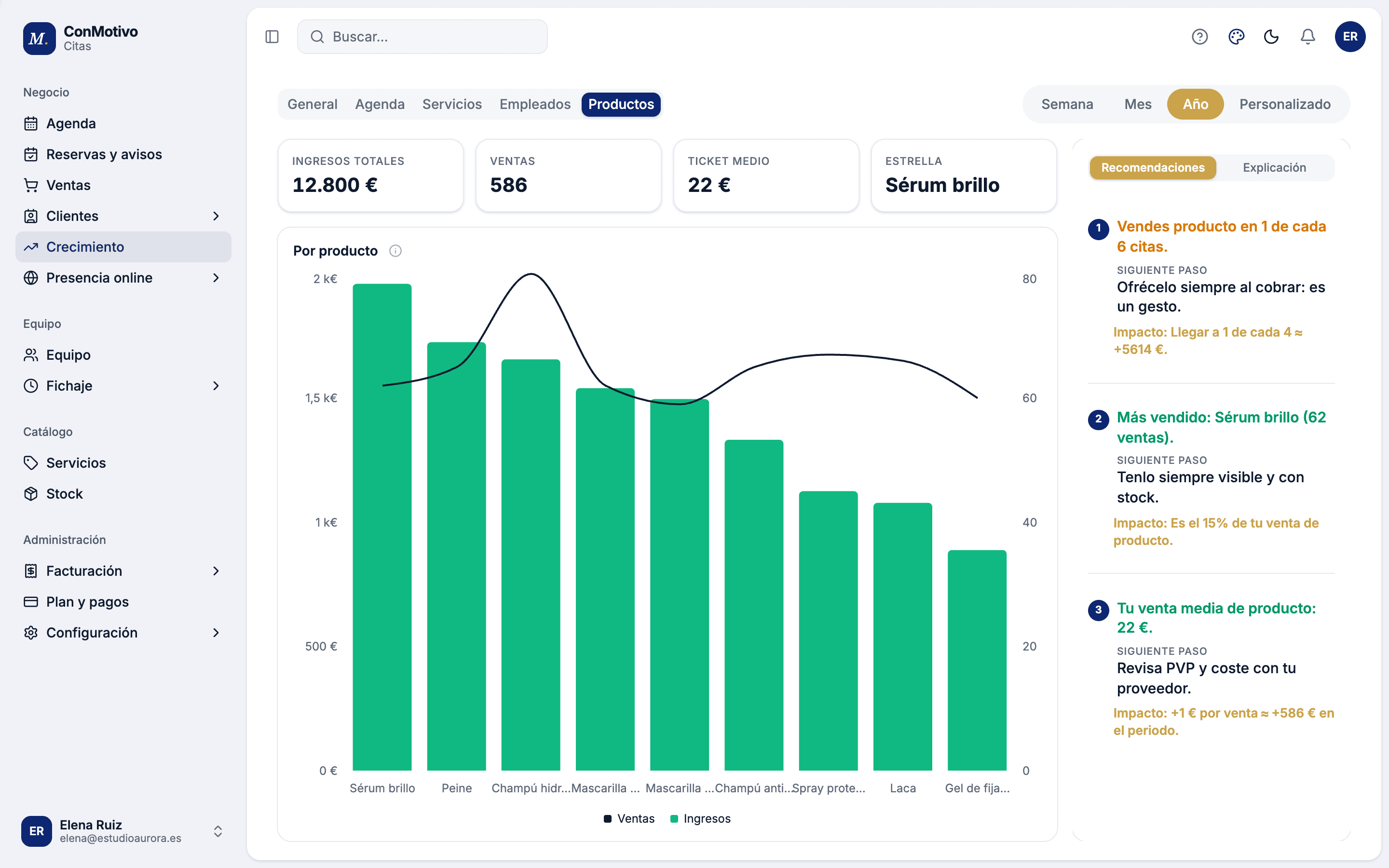Viewport: 1389px width, 868px height.
Task: Click the Sérum brillo bar in chart
Action: 382,527
